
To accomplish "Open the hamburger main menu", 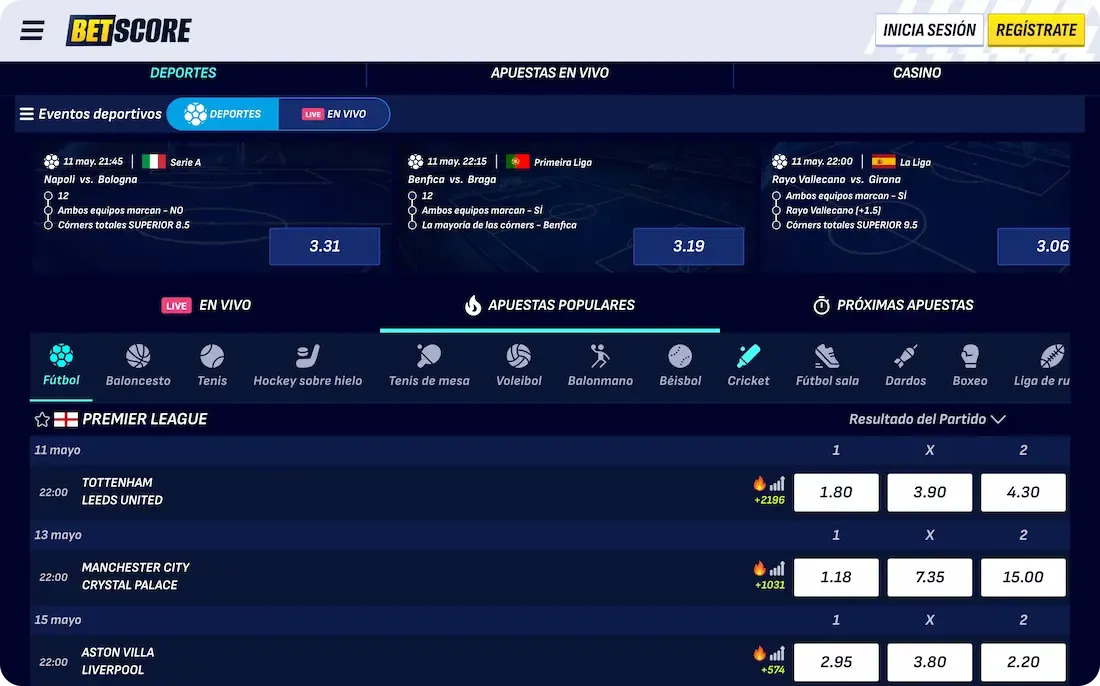I will point(32,30).
